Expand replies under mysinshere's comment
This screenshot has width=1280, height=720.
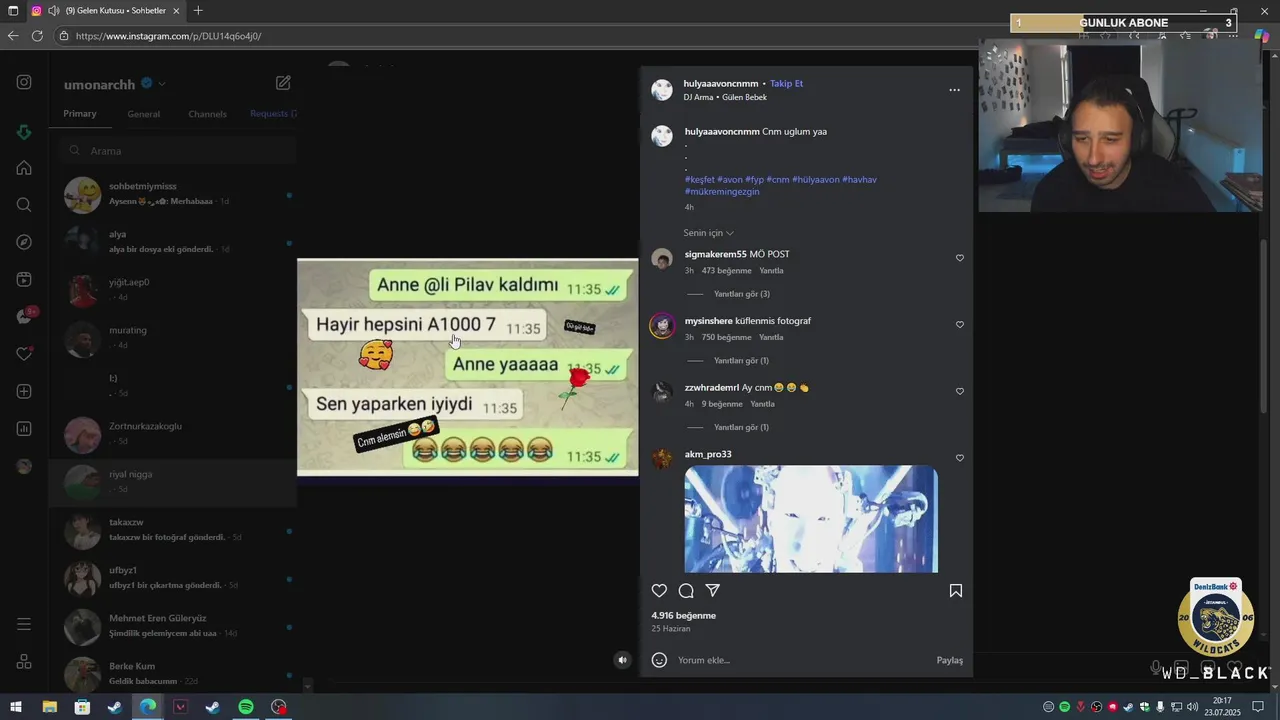pyautogui.click(x=741, y=361)
